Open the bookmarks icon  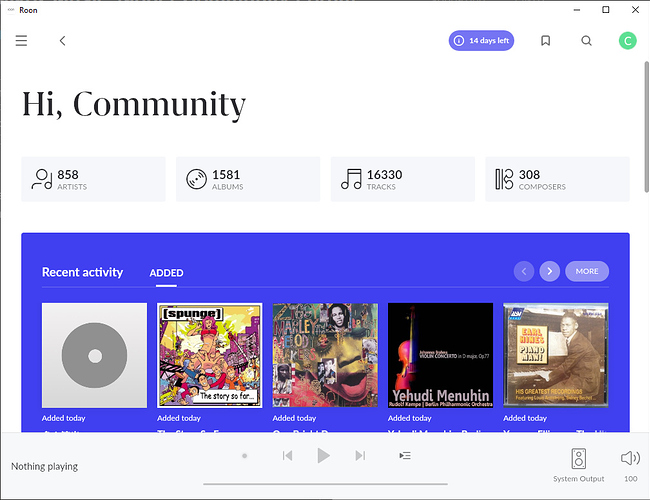[x=545, y=41]
